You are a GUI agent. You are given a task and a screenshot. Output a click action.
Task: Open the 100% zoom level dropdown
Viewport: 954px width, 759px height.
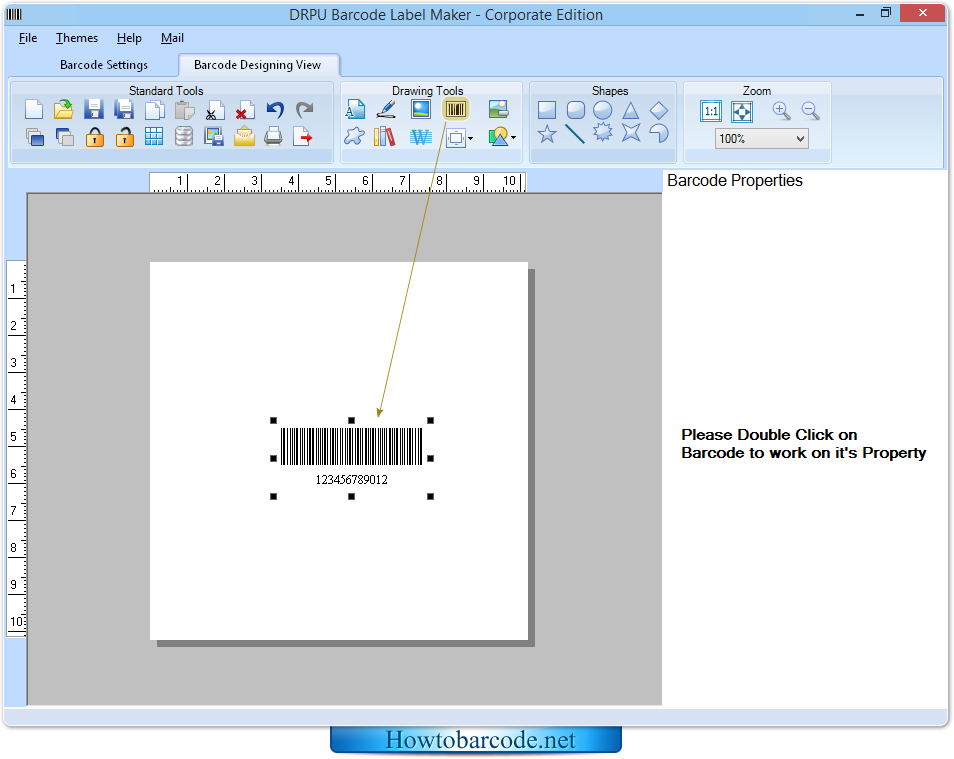coord(762,139)
